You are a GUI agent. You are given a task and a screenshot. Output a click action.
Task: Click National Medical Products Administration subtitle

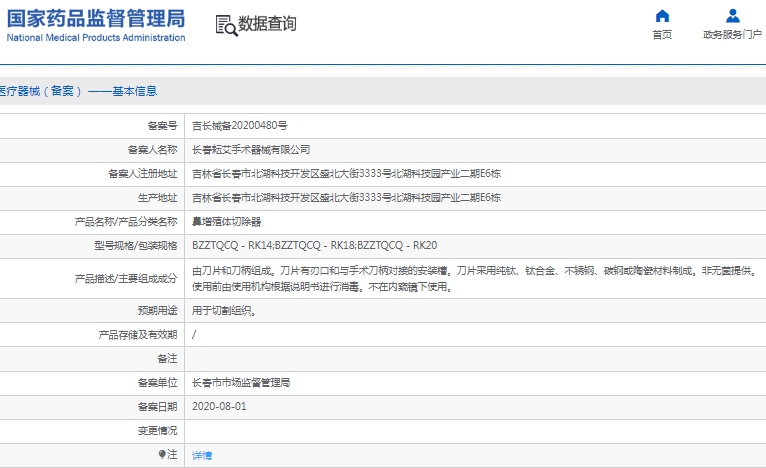(96, 38)
